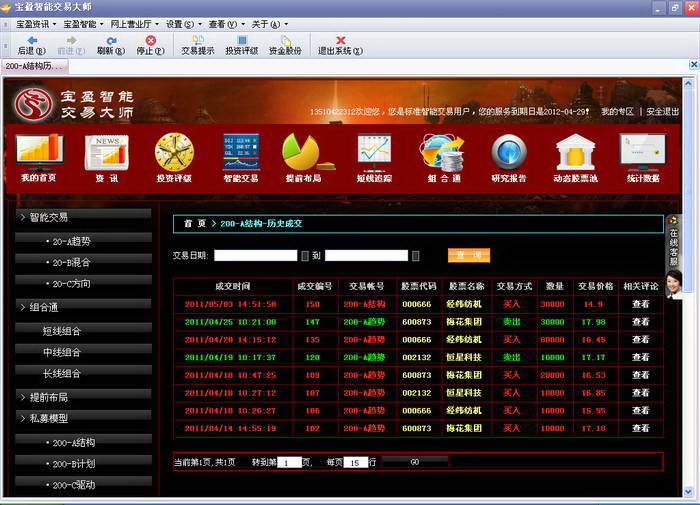Open end date calendar picker icon
Image resolution: width=700 pixels, height=505 pixels.
(x=416, y=255)
